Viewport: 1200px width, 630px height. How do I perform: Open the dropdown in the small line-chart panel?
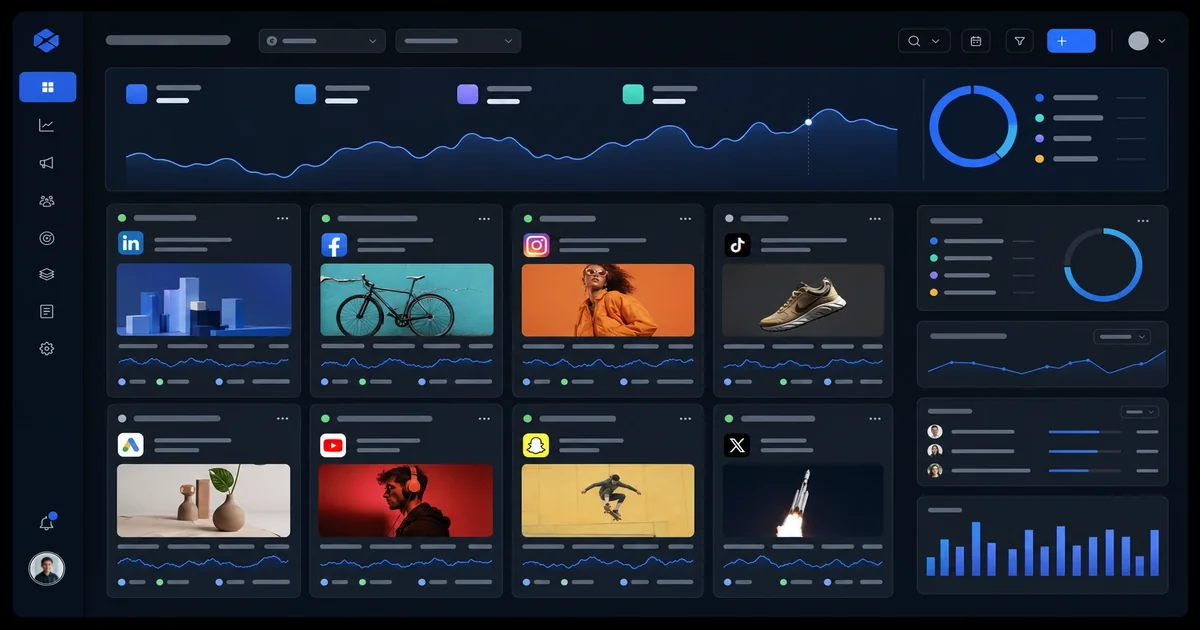1122,337
